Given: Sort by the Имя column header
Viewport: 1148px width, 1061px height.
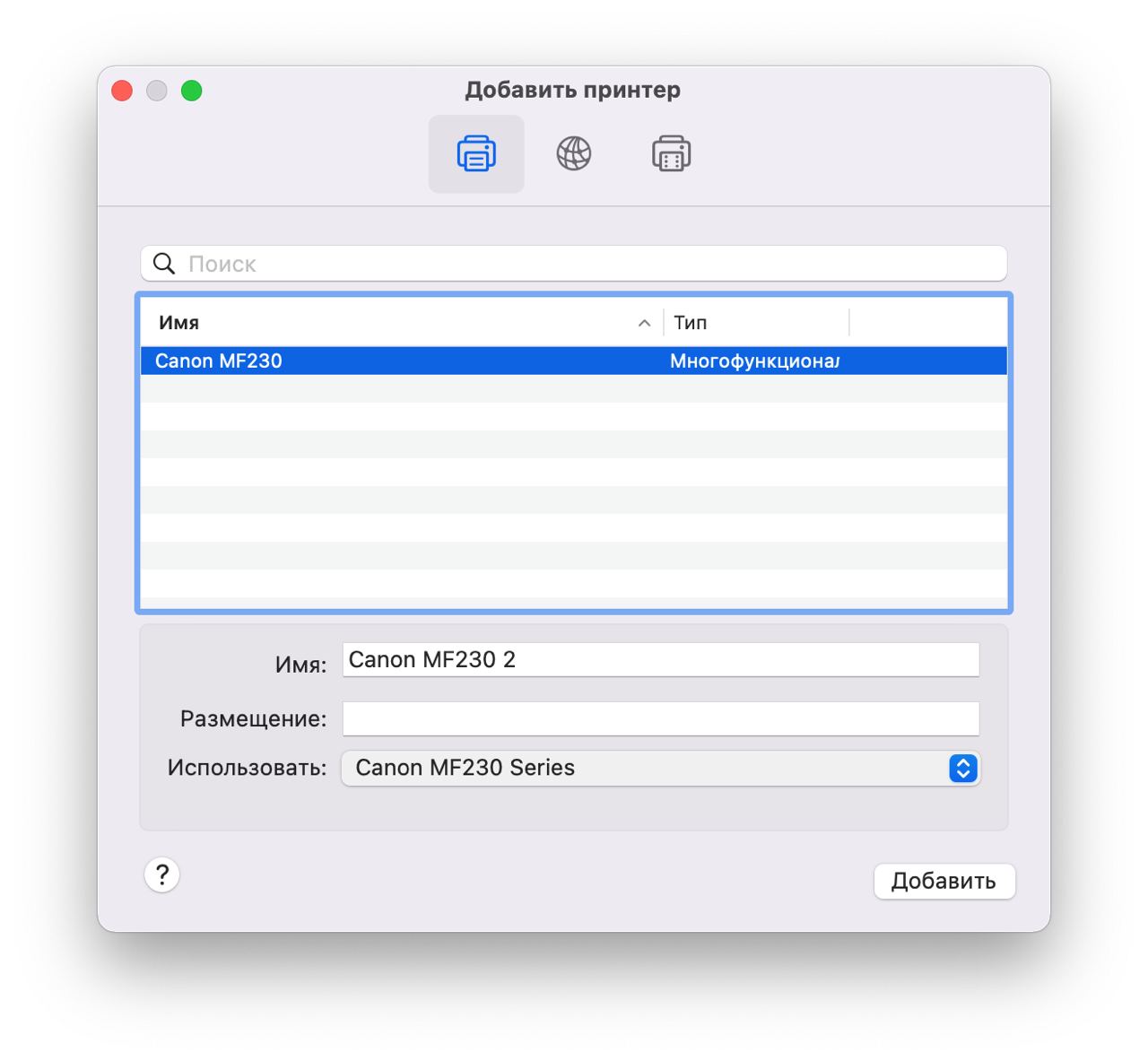Looking at the screenshot, I should tap(402, 323).
